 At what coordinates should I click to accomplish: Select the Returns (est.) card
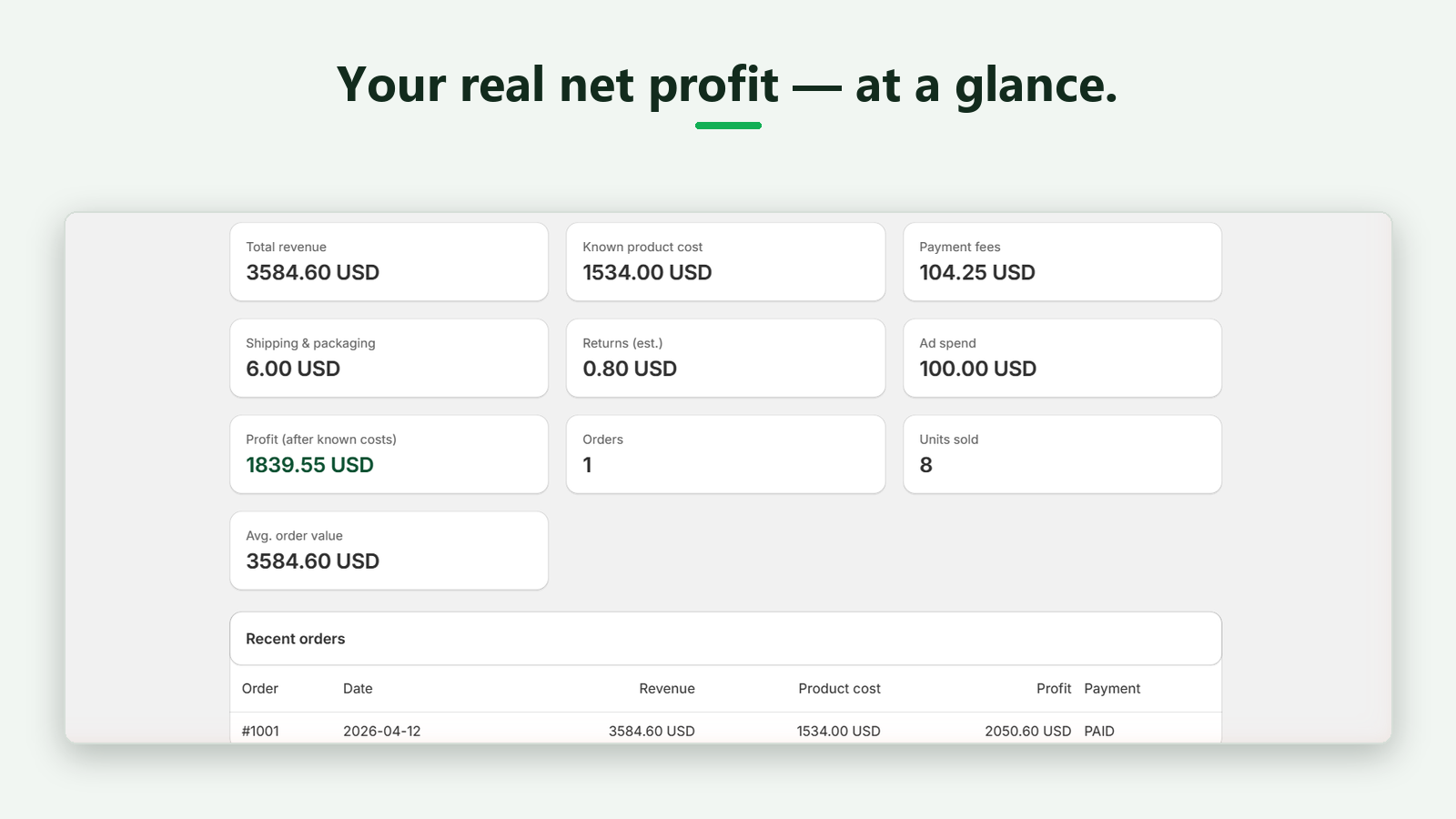725,358
